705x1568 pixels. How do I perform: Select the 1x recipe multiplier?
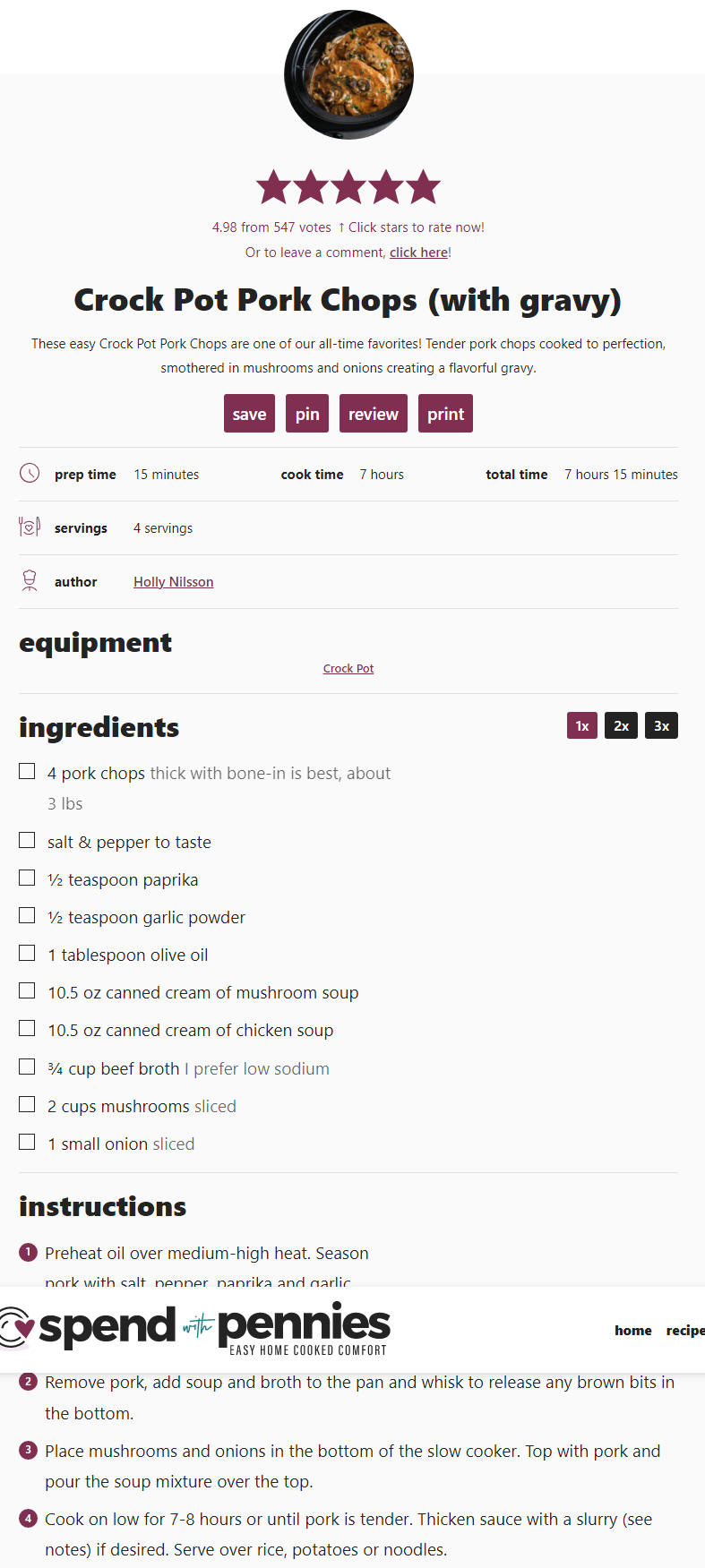click(x=582, y=725)
